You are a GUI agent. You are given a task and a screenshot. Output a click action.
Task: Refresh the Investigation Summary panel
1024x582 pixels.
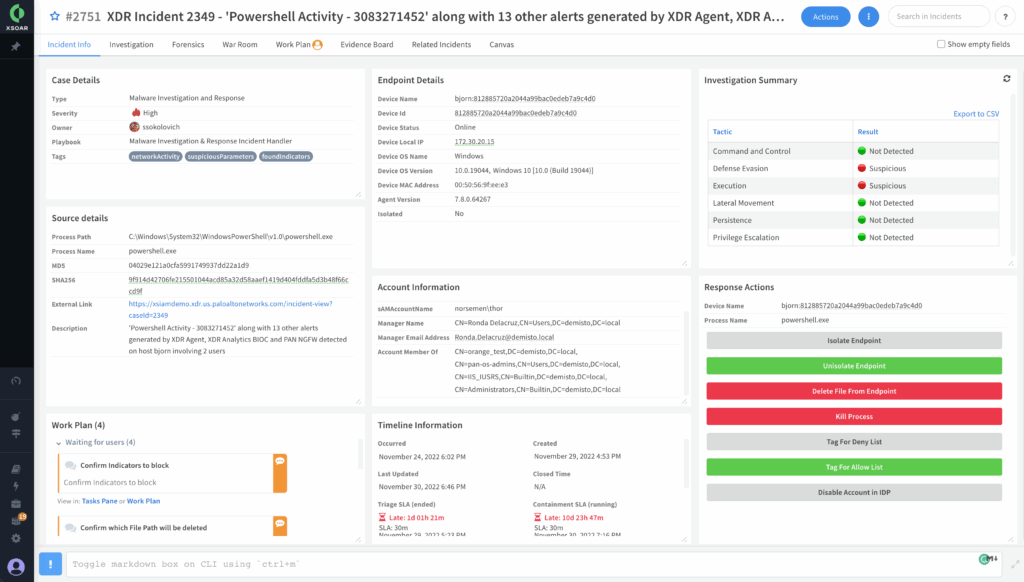[x=1006, y=79]
